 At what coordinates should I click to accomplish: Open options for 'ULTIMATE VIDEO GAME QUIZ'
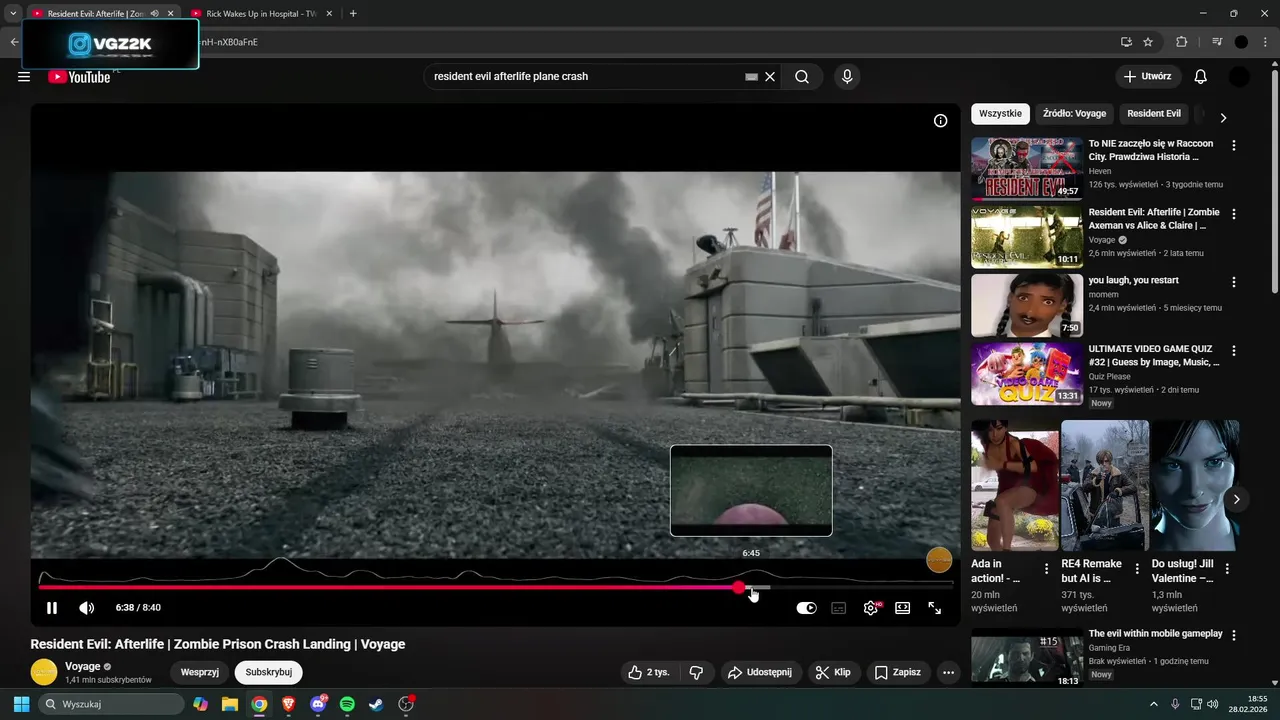pos(1234,351)
